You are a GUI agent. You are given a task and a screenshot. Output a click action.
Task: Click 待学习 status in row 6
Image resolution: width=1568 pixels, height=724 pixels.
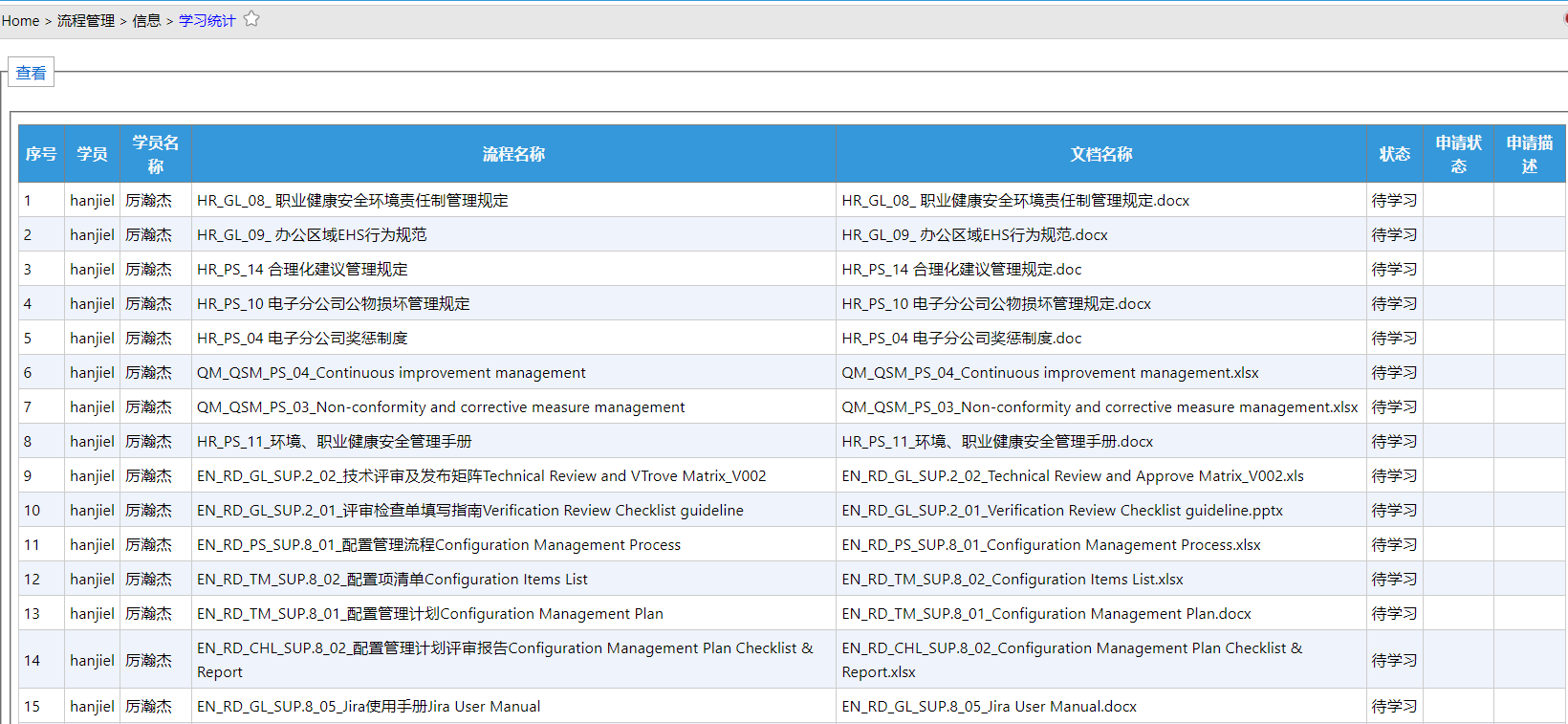[1394, 373]
